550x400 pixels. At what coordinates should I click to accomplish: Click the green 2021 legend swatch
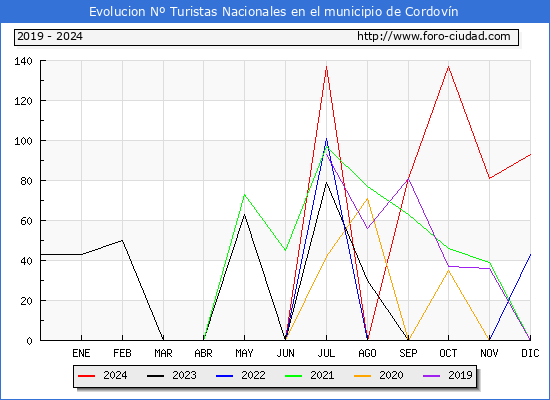[x=294, y=376]
